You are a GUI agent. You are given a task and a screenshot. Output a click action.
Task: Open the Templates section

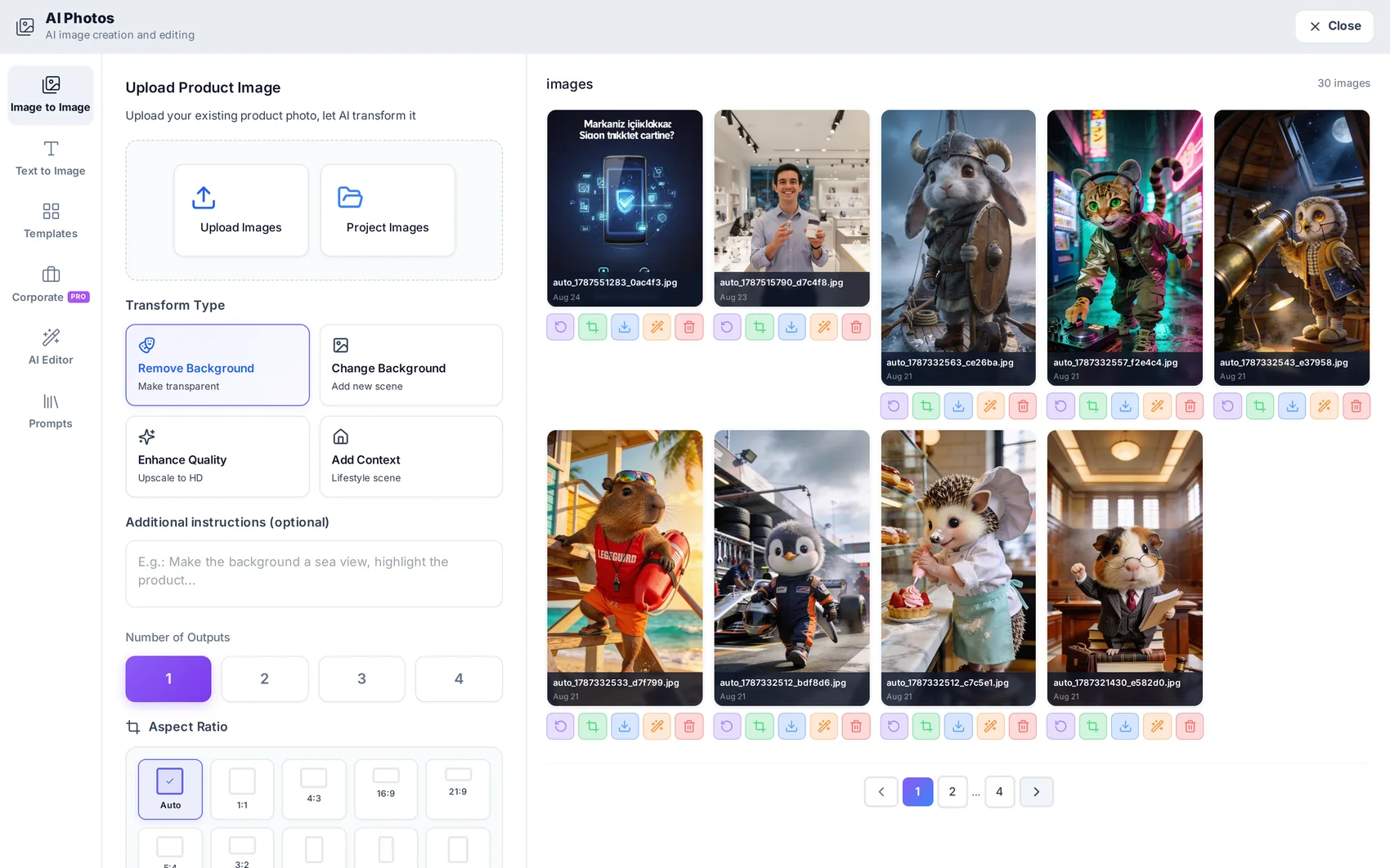click(x=51, y=221)
